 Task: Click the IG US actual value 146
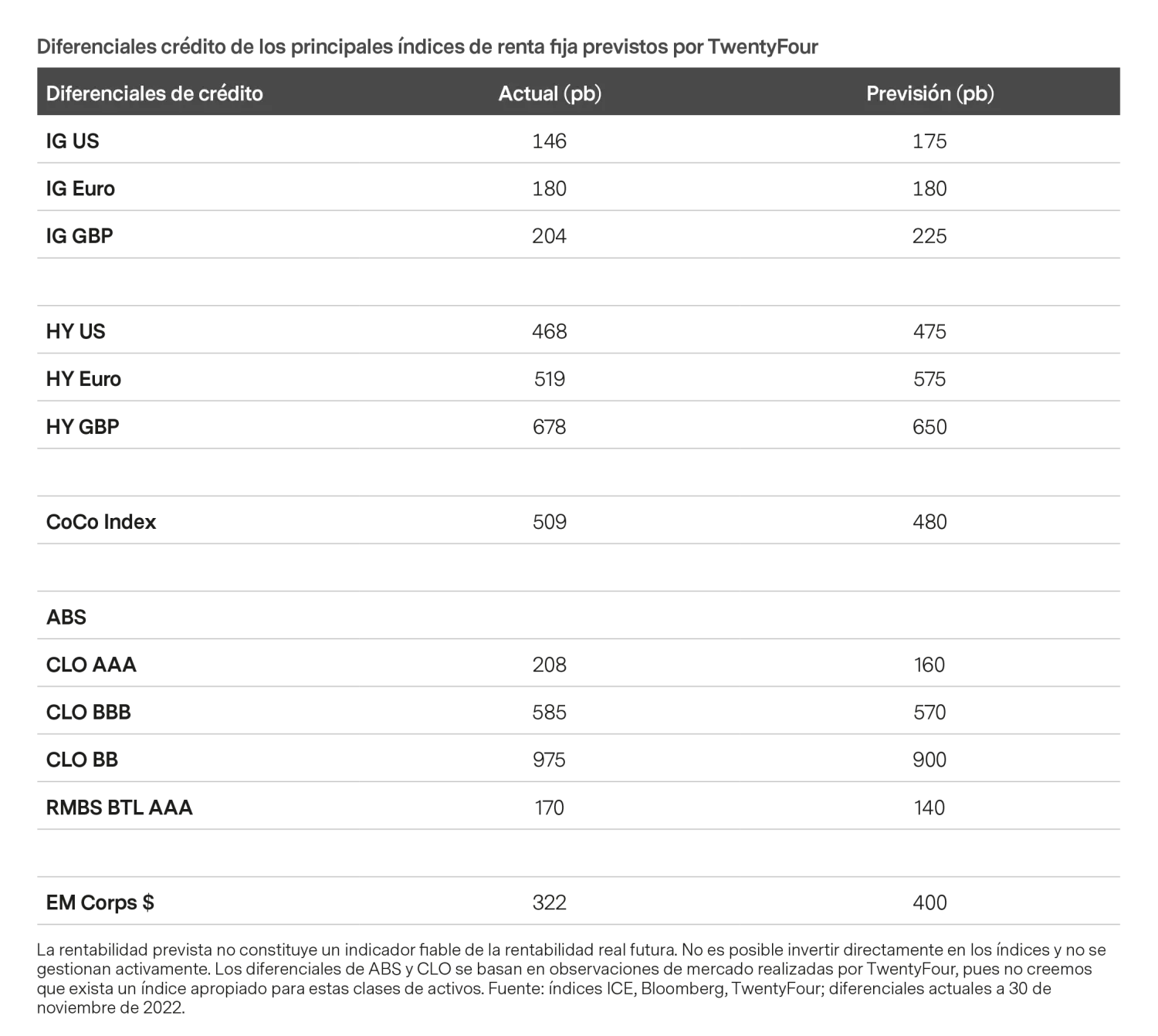(550, 141)
